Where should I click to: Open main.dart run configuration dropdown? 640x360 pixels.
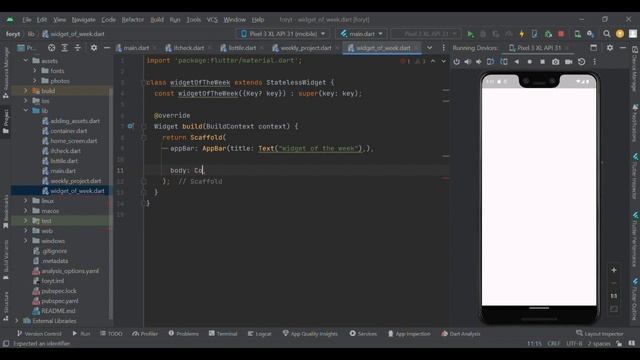pyautogui.click(x=362, y=34)
